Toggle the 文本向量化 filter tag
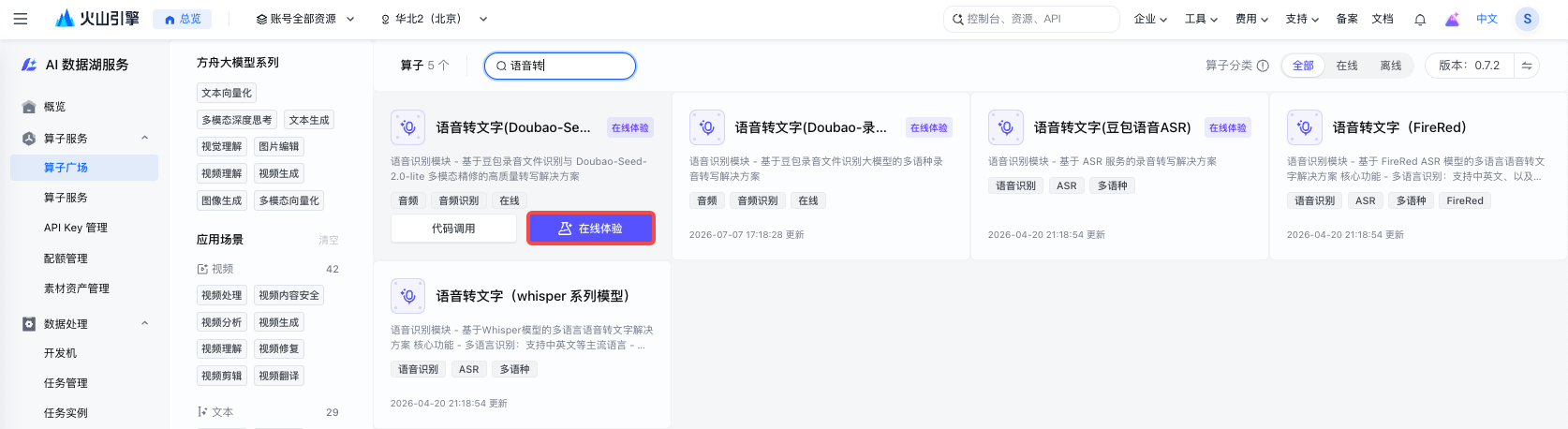Screen dimensions: 1568x429 (x=227, y=93)
